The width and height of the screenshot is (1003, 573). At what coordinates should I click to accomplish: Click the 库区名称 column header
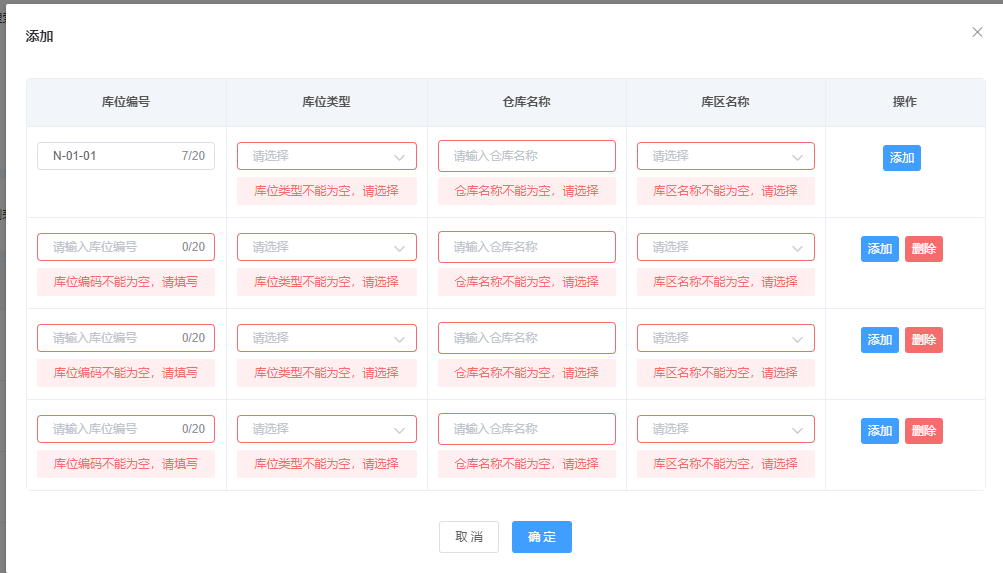pos(725,102)
